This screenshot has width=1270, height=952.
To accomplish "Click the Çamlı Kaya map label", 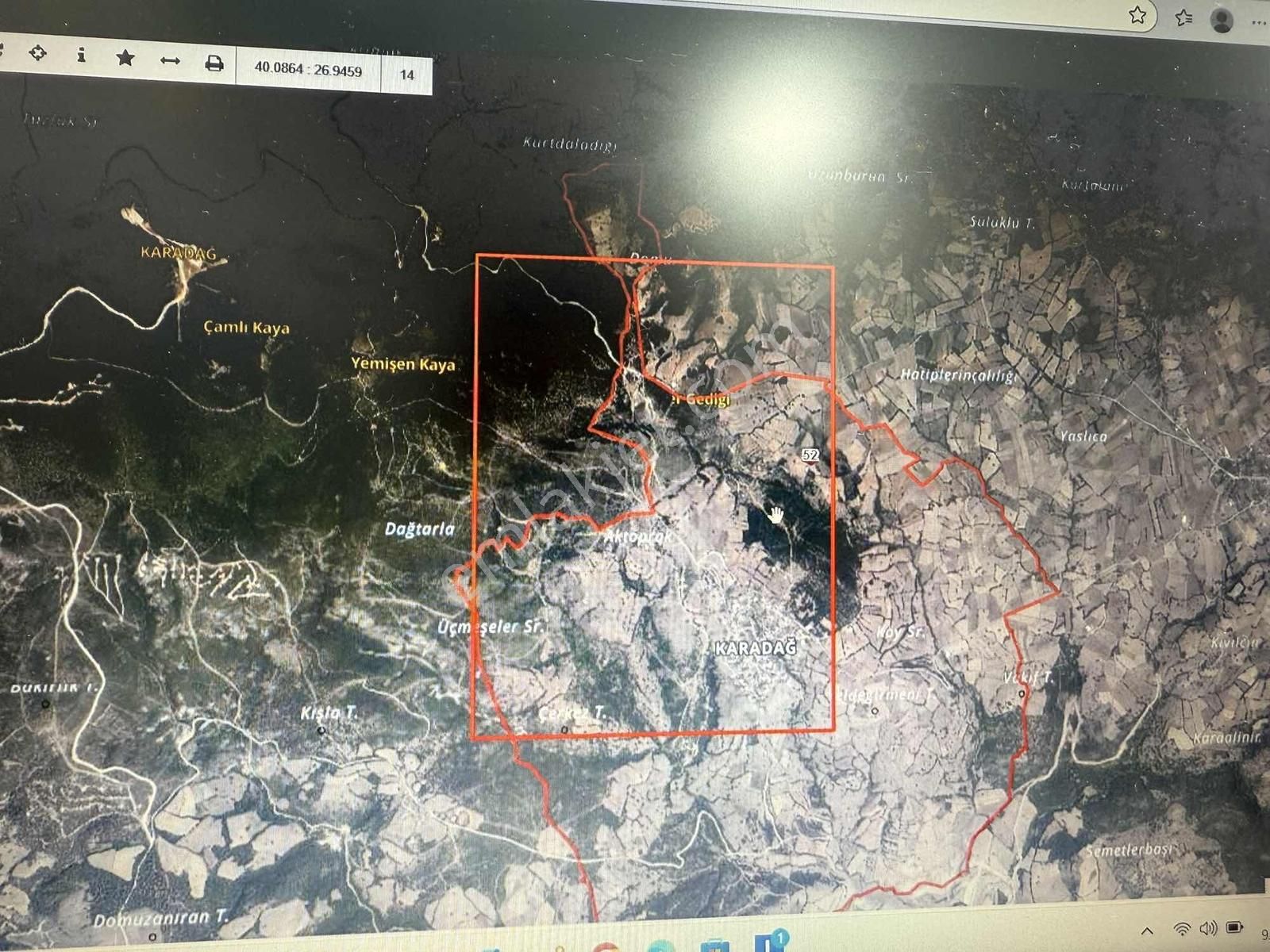I will [x=246, y=328].
